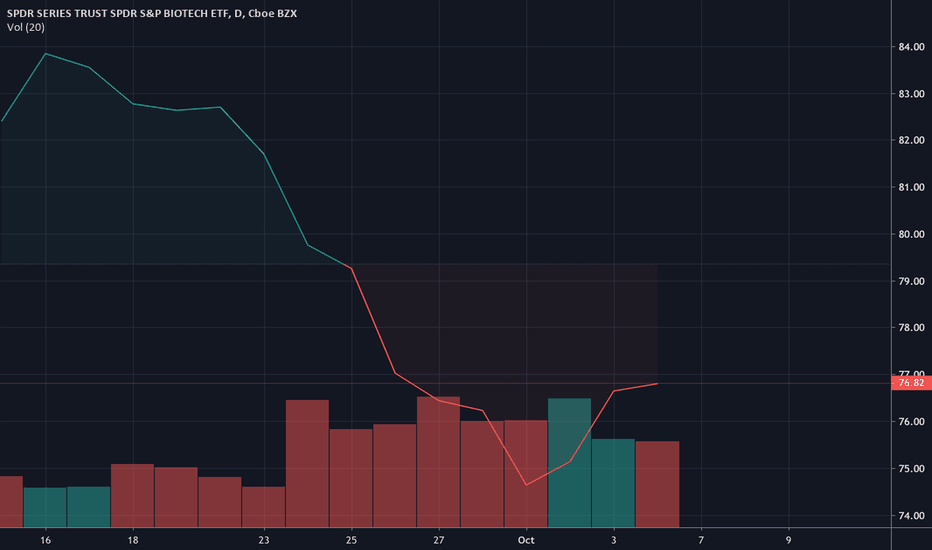The height and width of the screenshot is (550, 932).
Task: Click the date label 25 on time axis
Action: click(x=351, y=540)
